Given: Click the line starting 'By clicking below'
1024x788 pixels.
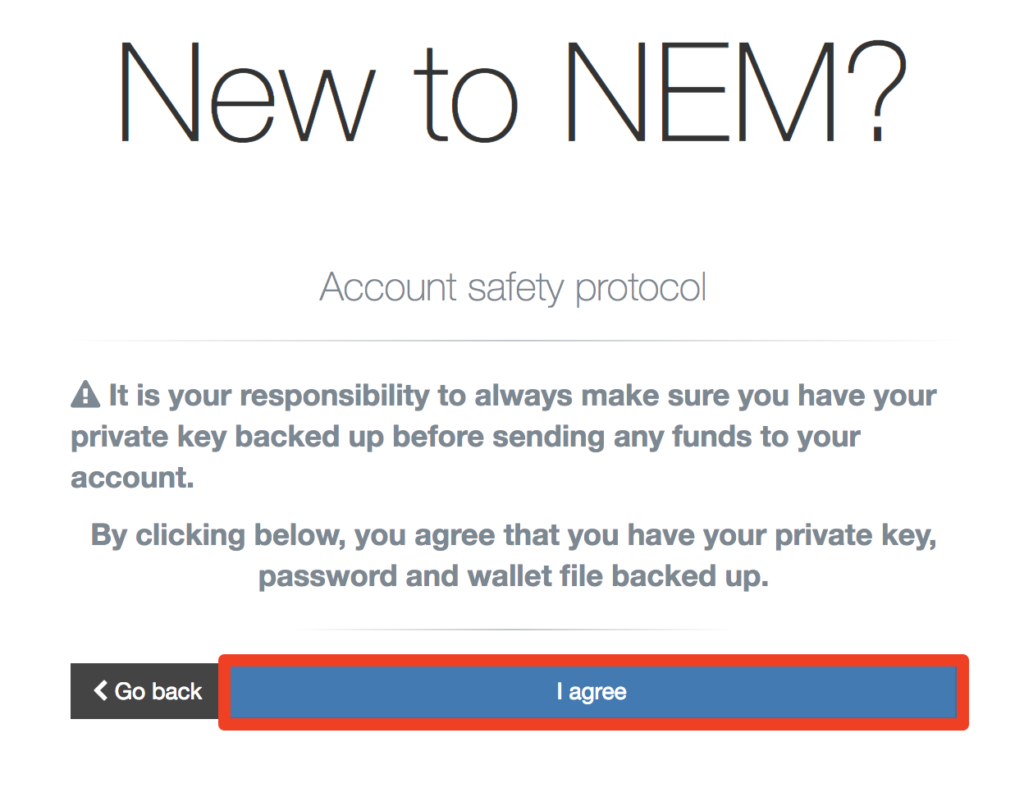Looking at the screenshot, I should point(513,536).
